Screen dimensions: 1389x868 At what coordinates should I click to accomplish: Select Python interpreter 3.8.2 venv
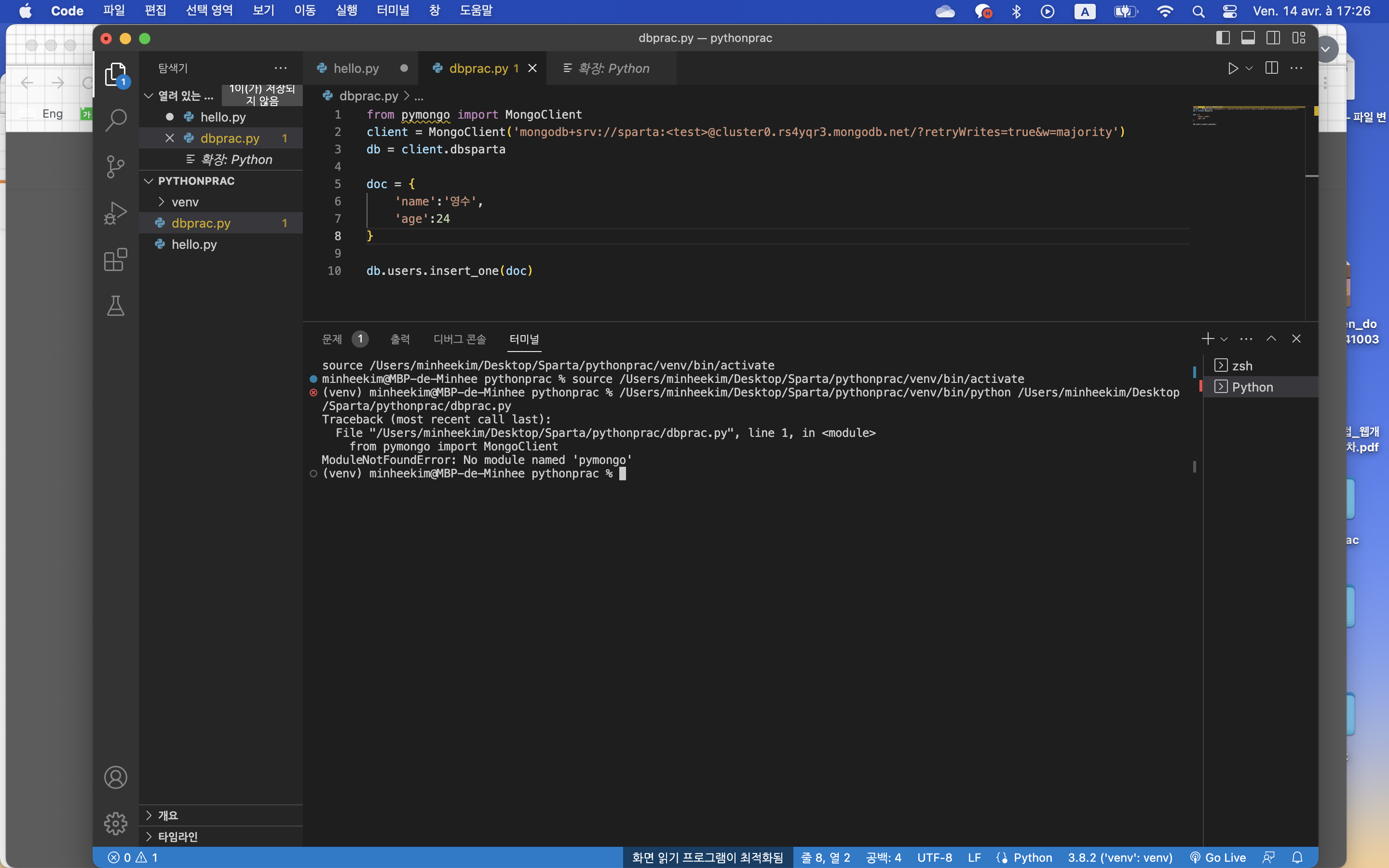[1120, 858]
